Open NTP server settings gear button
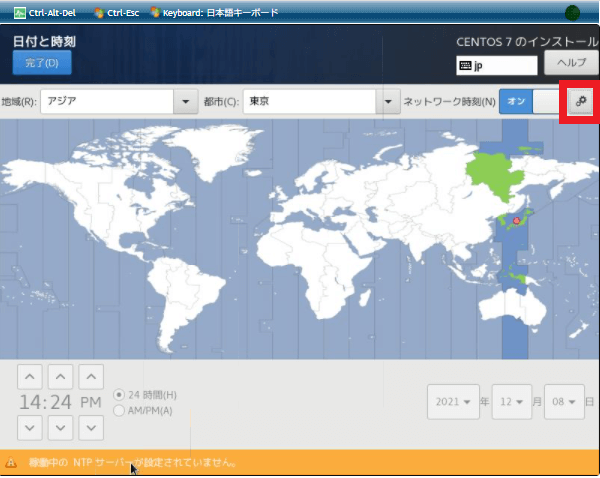Screen dimensions: 600x478 (x=580, y=101)
